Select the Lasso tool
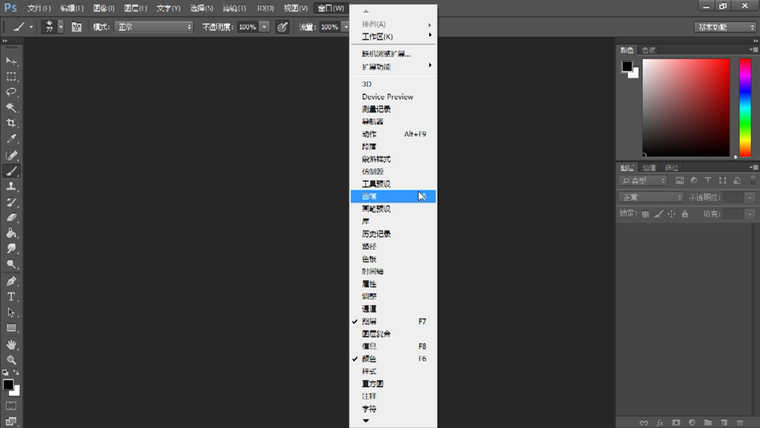The image size is (760, 428). (x=12, y=91)
